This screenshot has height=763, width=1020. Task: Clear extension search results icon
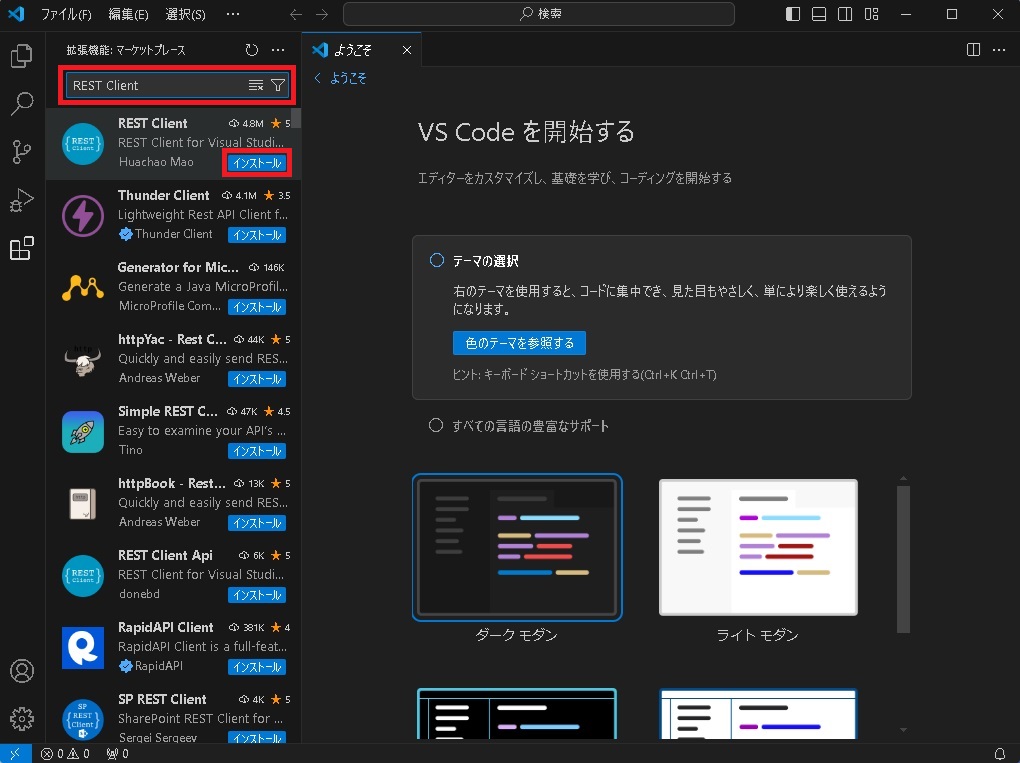point(256,85)
